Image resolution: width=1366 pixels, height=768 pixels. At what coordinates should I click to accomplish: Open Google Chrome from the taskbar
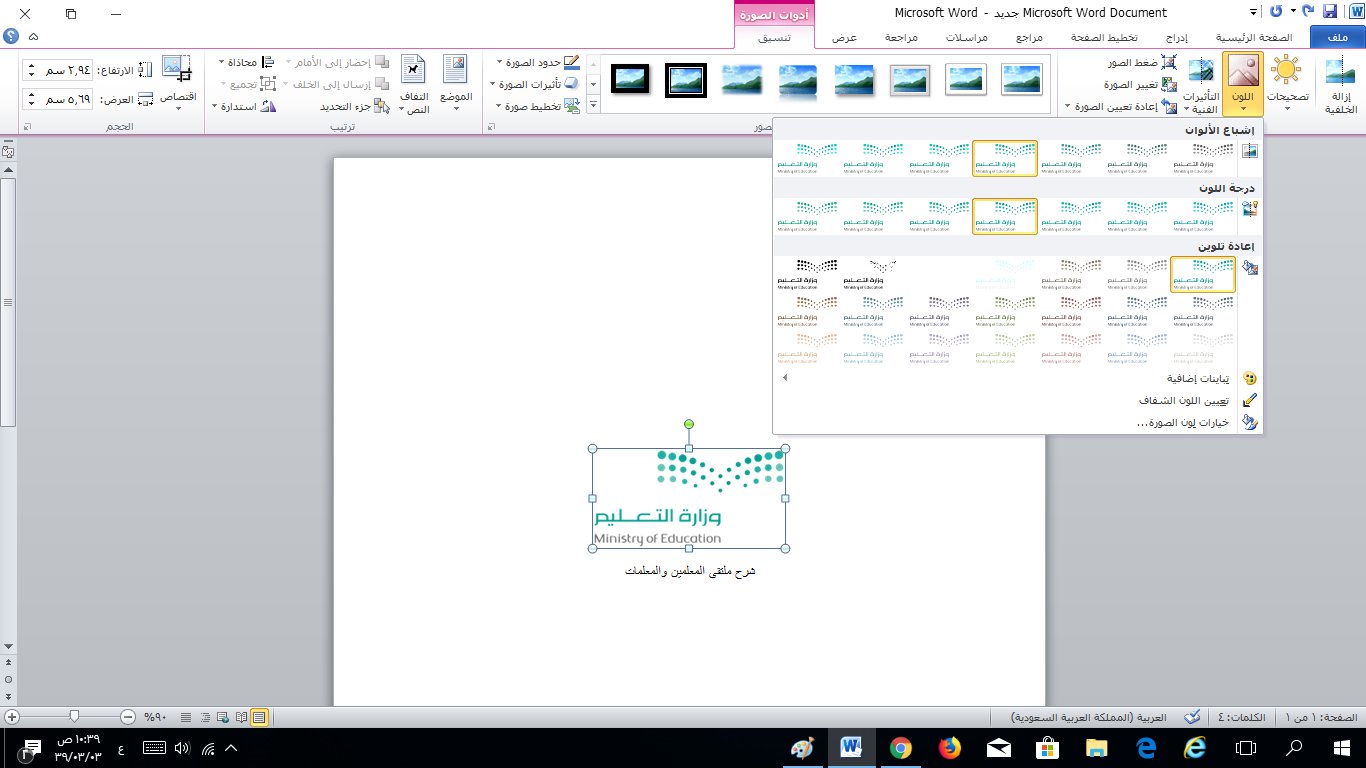[901, 747]
